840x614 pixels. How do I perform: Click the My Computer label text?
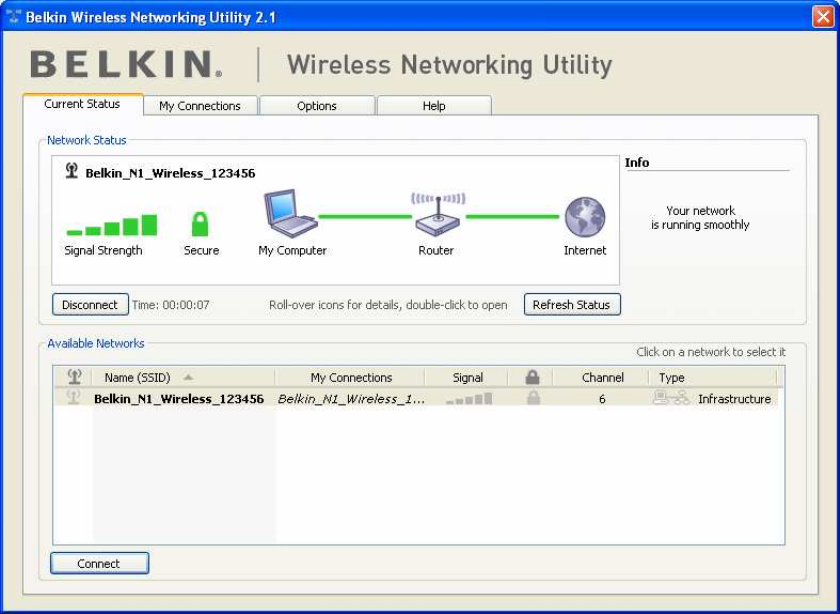point(292,250)
